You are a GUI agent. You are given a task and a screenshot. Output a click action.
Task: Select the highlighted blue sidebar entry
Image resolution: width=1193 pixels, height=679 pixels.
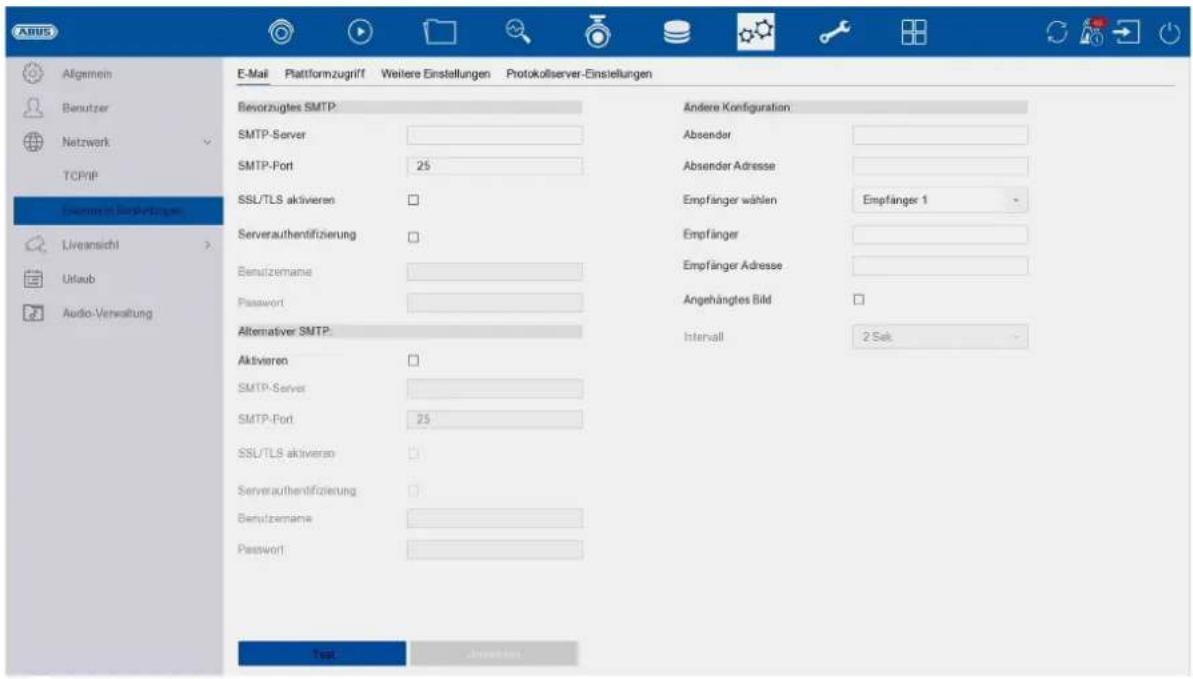pyautogui.click(x=119, y=210)
